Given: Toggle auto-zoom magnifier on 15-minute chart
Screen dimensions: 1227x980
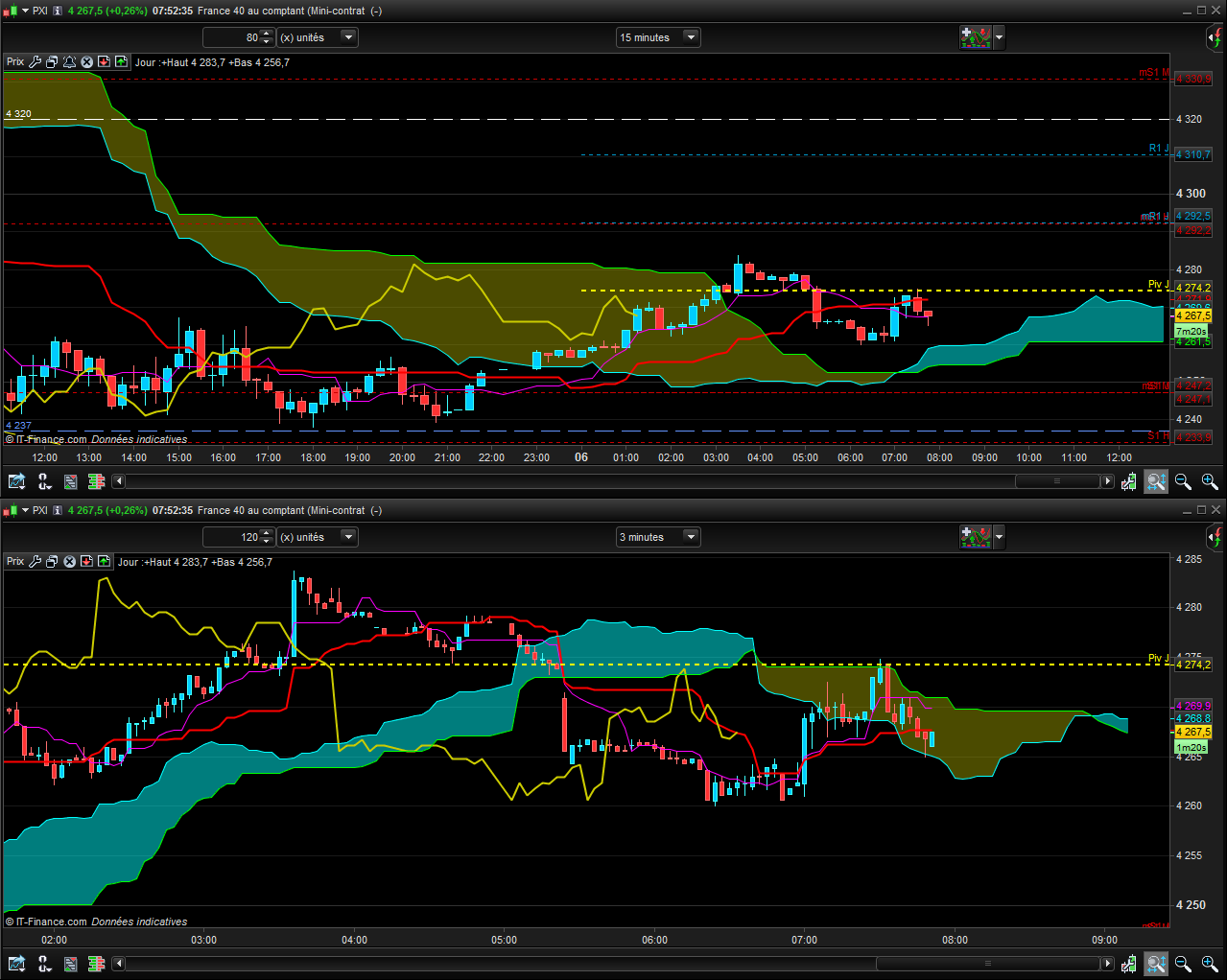Looking at the screenshot, I should click(1156, 481).
